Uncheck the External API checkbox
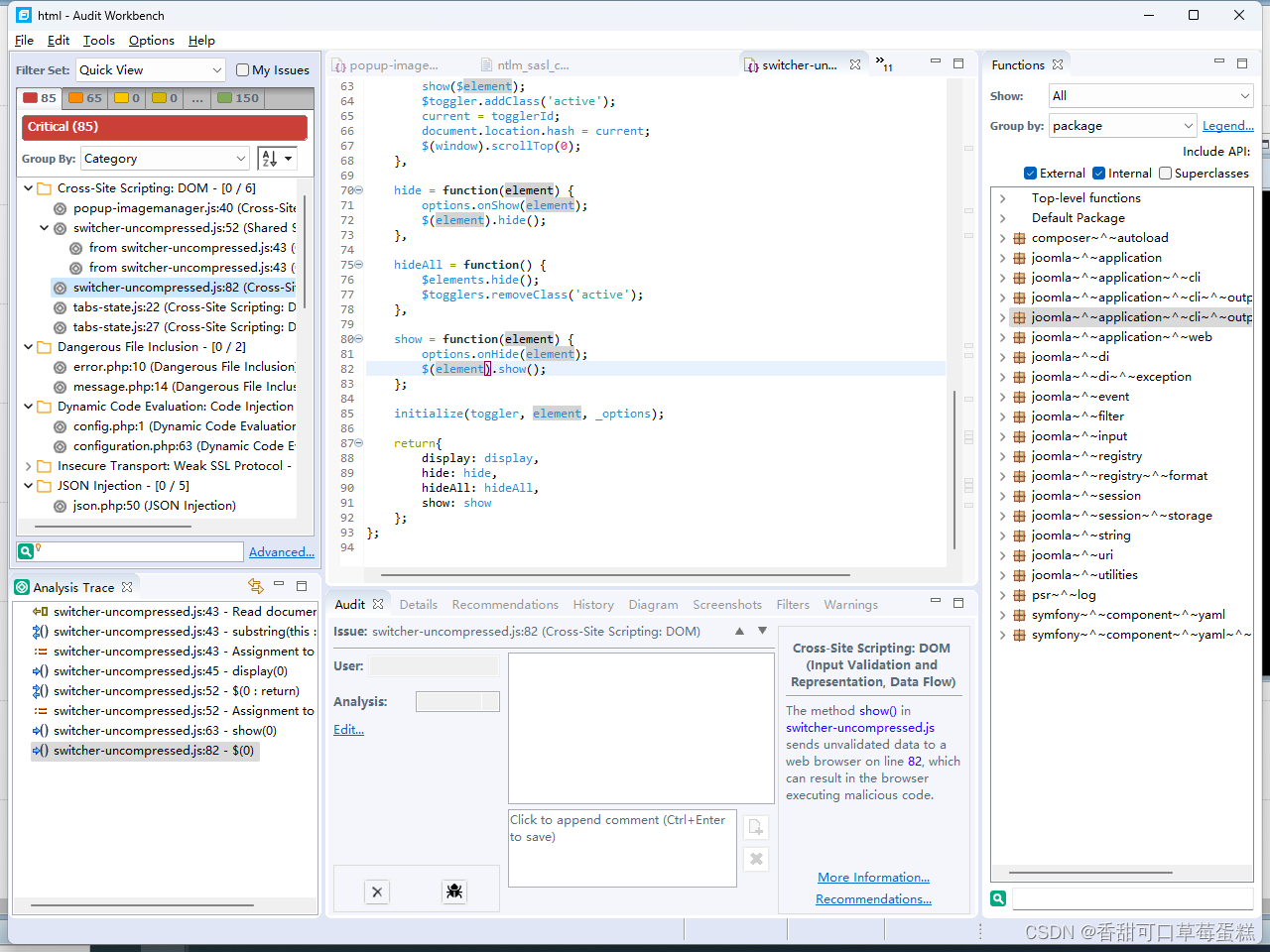Screen dimensions: 1270x952 [x=1030, y=173]
